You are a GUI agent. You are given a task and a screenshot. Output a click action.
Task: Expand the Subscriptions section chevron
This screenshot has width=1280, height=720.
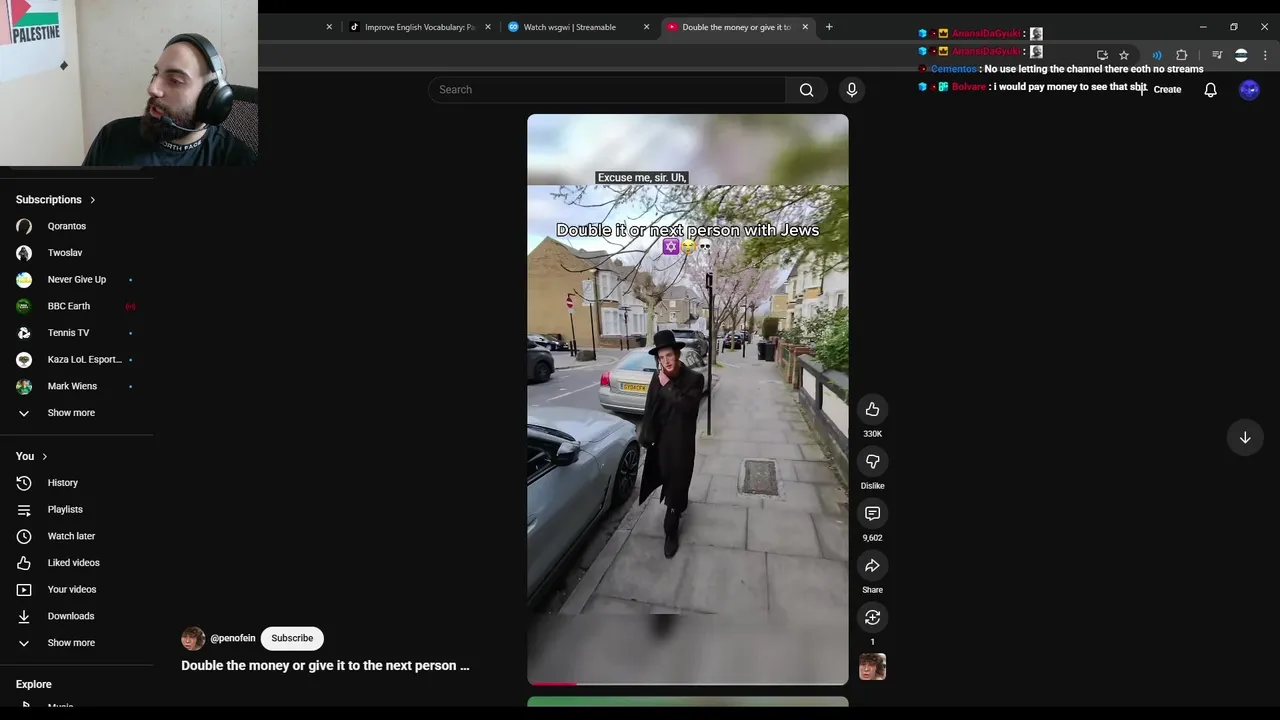[x=93, y=200]
